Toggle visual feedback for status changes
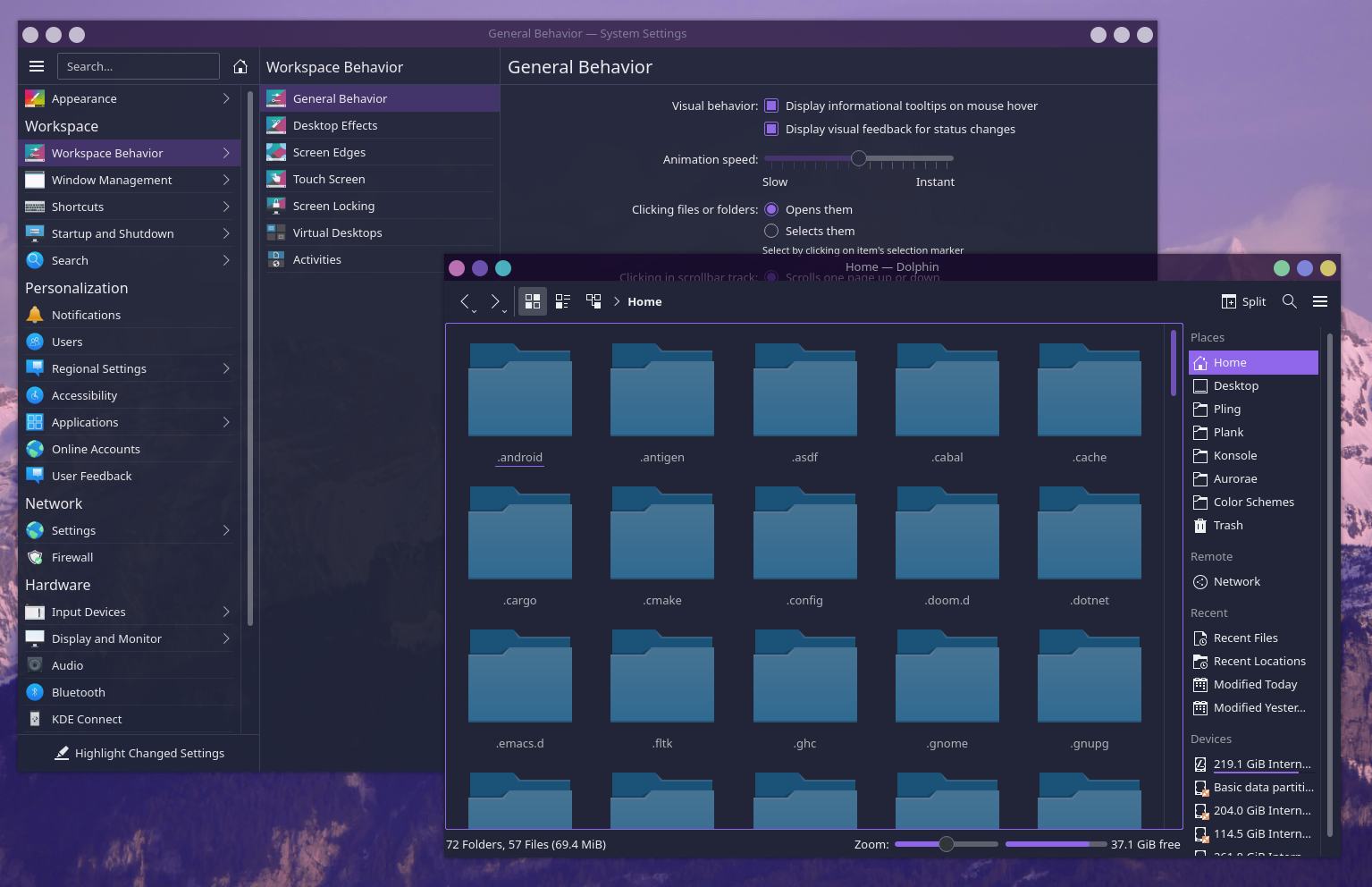1372x887 pixels. click(771, 129)
